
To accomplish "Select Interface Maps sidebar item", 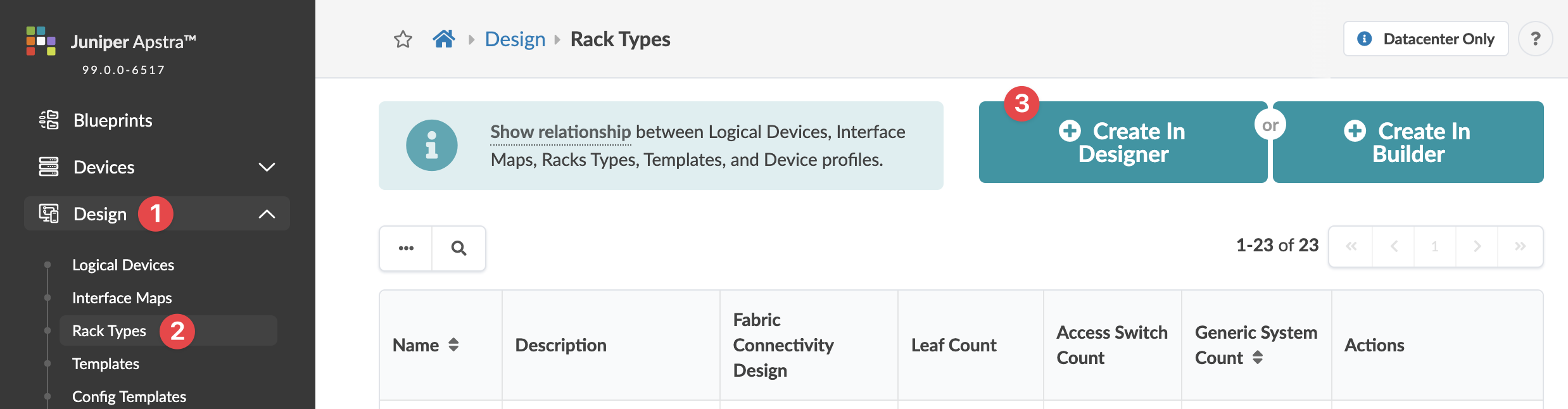I will 122,298.
